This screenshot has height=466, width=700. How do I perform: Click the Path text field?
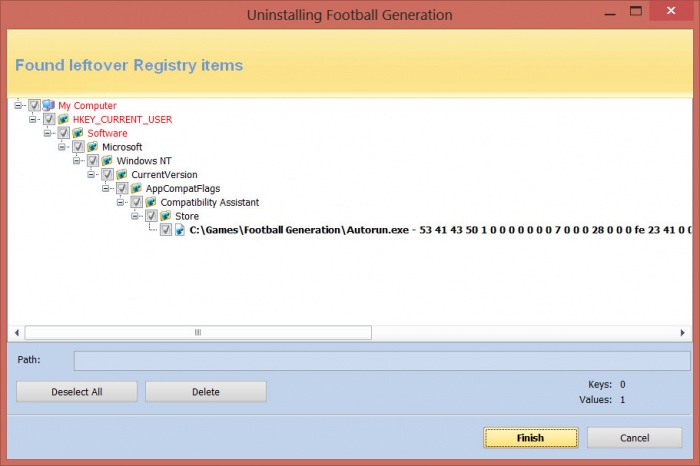click(x=382, y=361)
